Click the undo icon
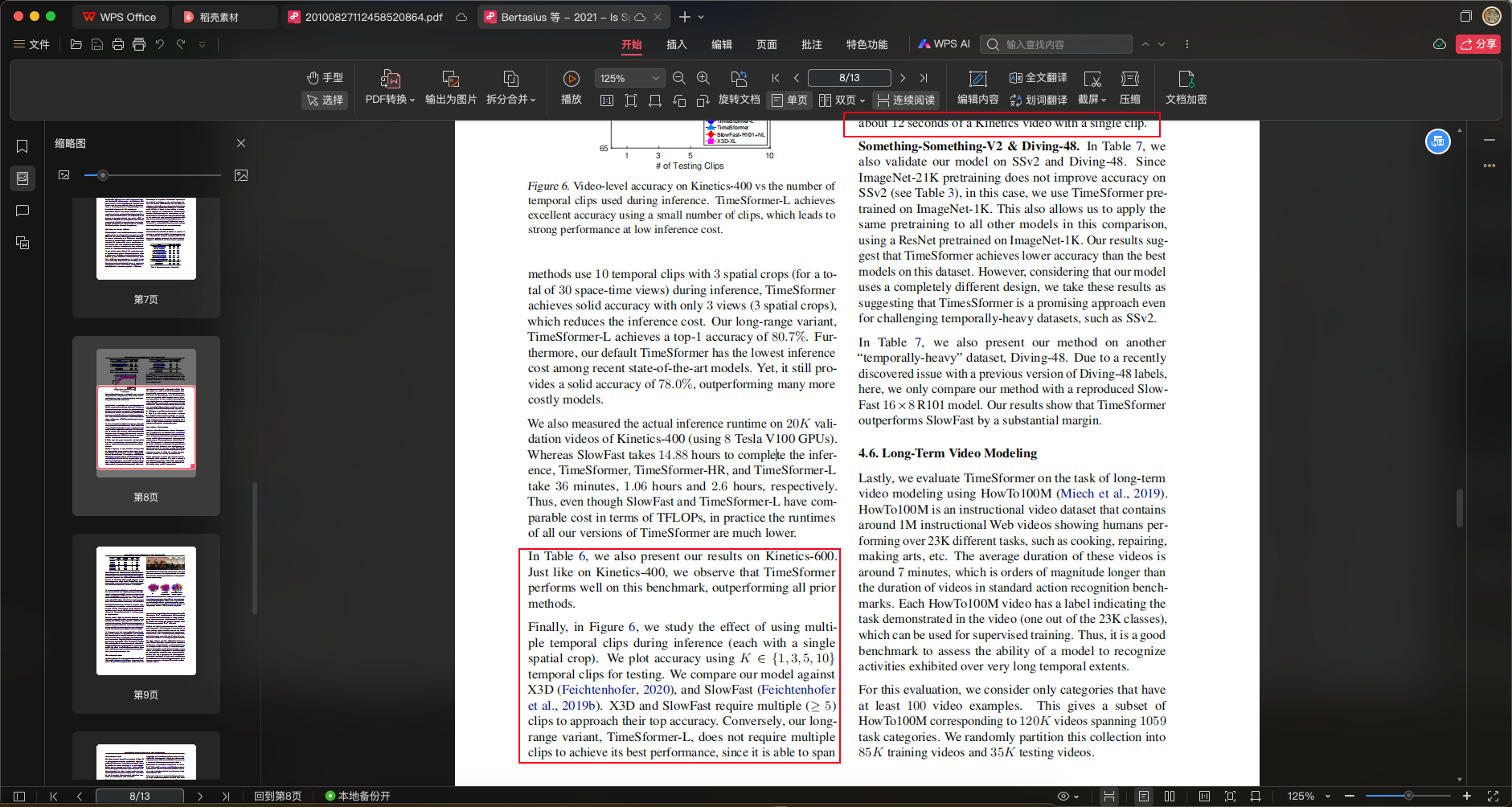Screen dimensions: 1512x807 pos(160,44)
